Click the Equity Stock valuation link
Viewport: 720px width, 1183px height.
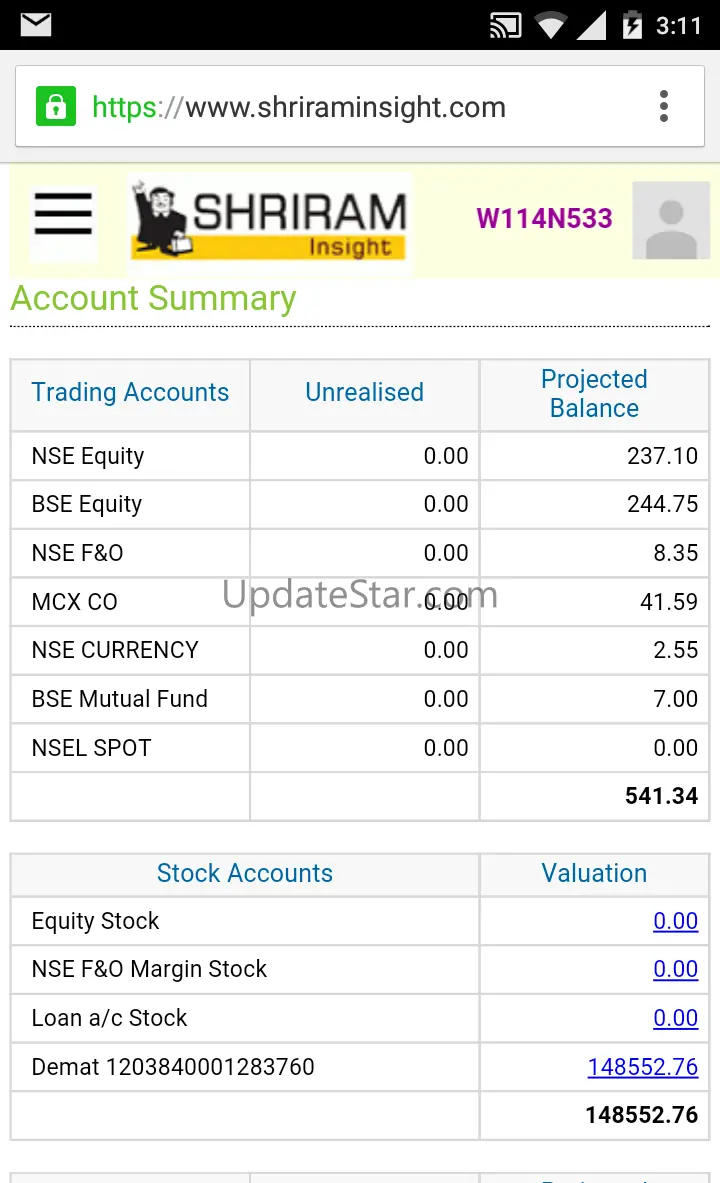pyautogui.click(x=675, y=921)
